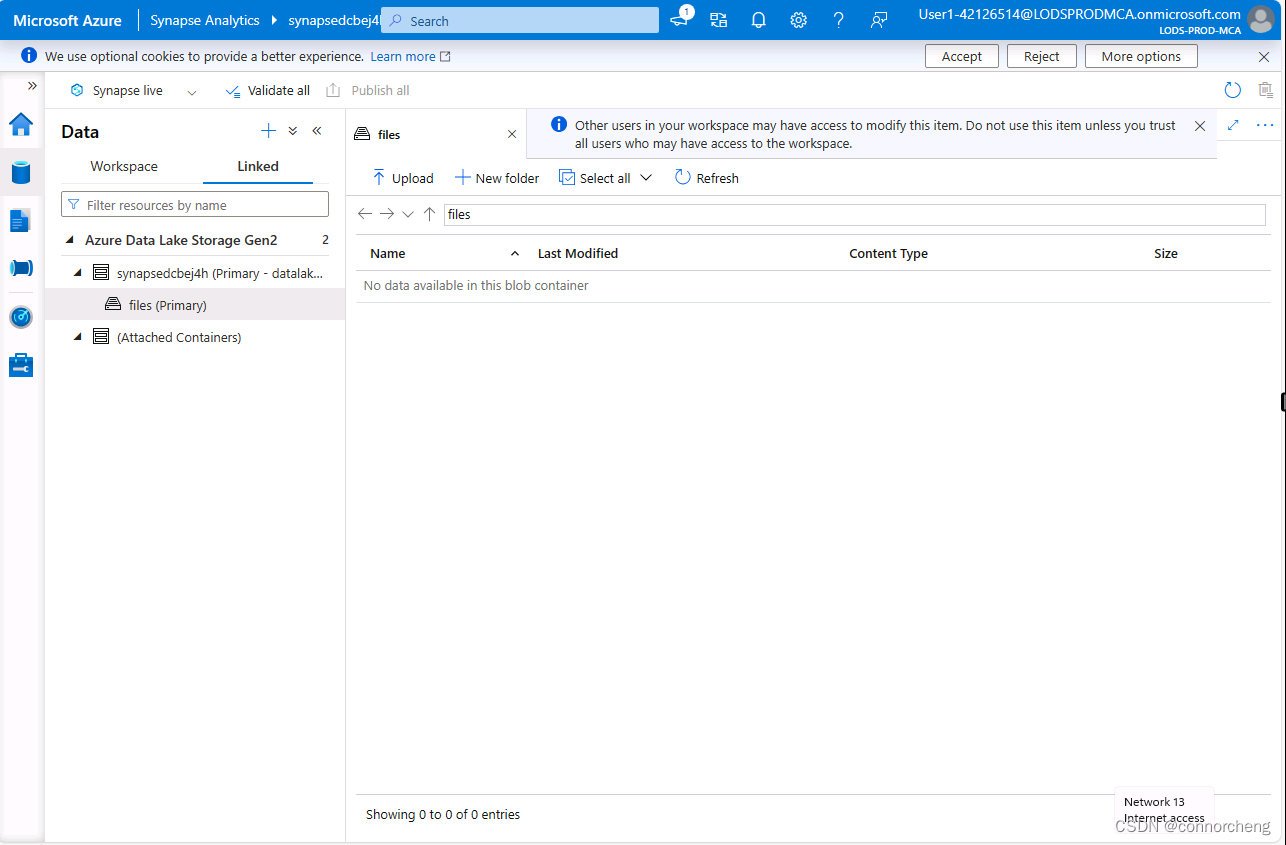1286x845 pixels.
Task: Accept optional cookies
Action: pos(962,56)
